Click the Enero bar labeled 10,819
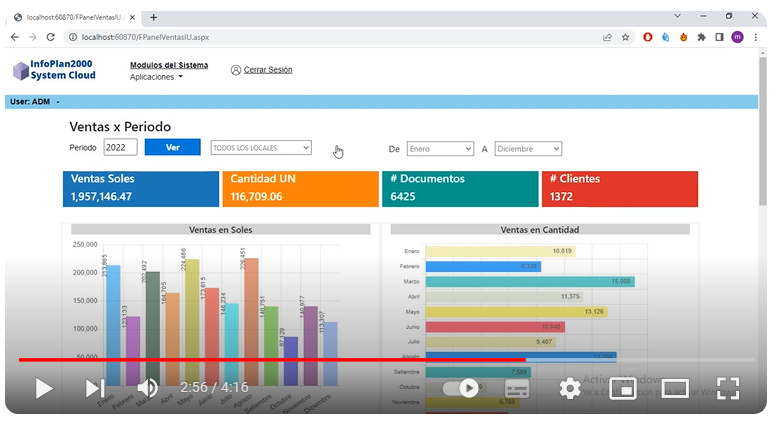 pos(500,251)
